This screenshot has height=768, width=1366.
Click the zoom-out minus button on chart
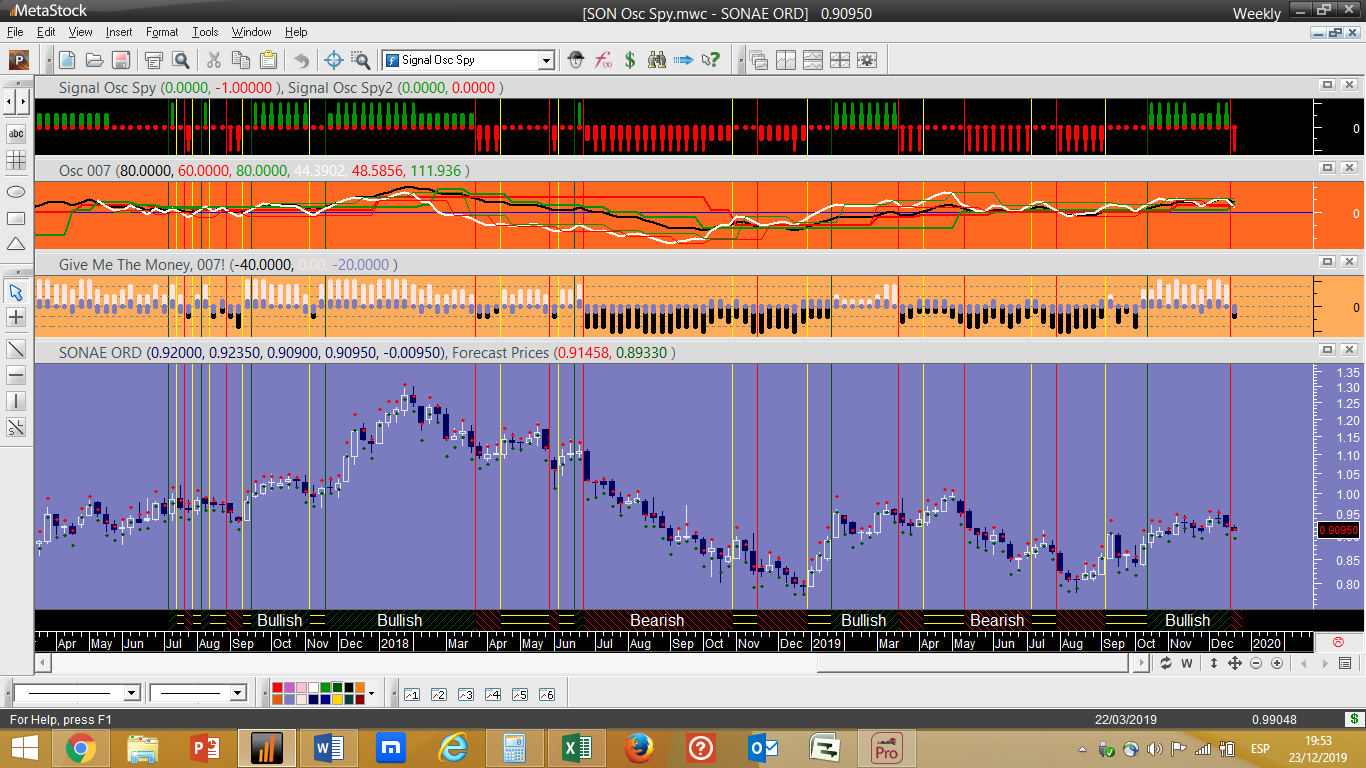tap(1256, 664)
